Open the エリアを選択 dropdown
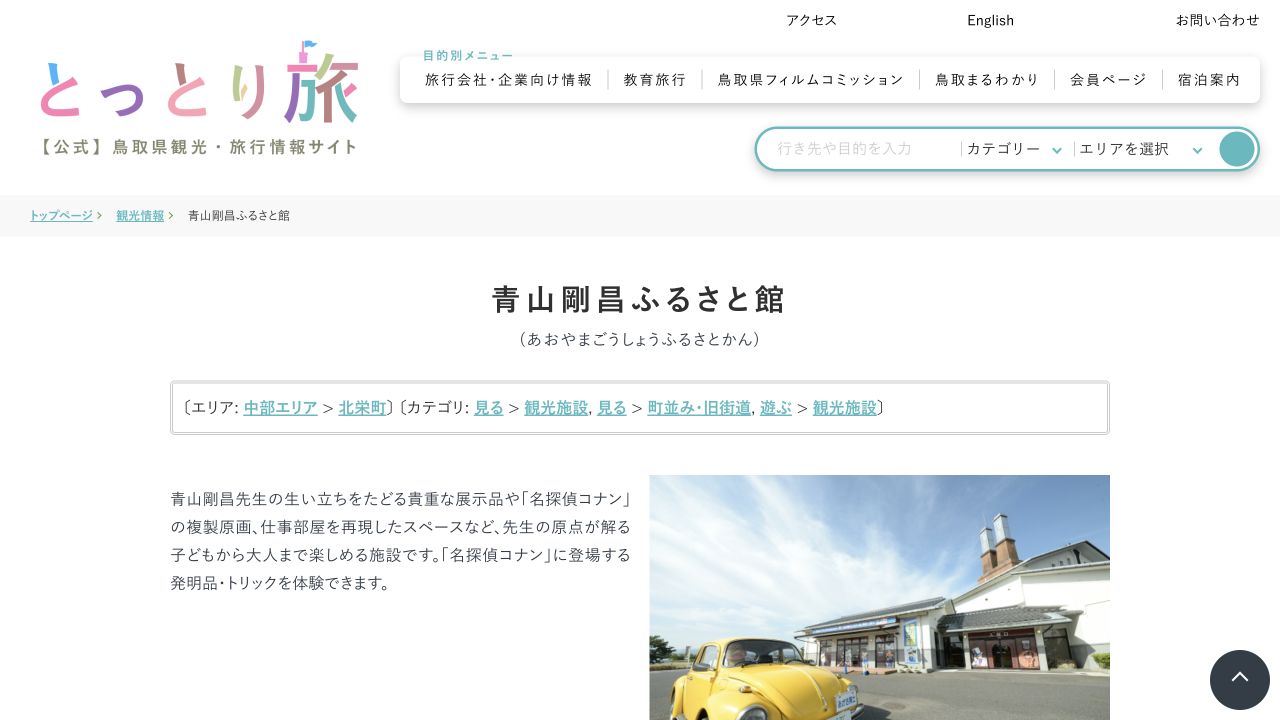This screenshot has width=1280, height=720. [1141, 149]
